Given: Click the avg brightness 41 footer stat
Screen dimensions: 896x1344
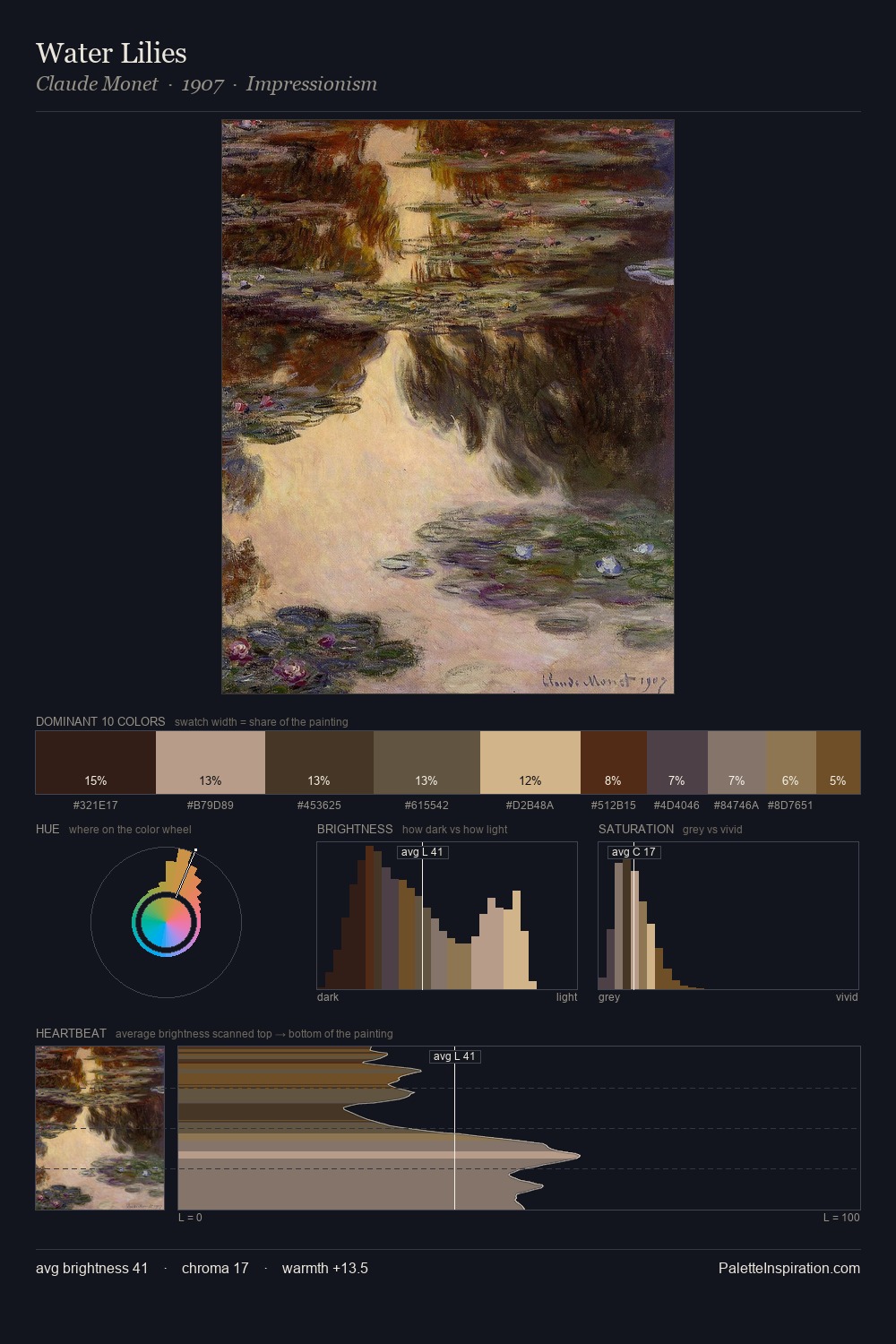Looking at the screenshot, I should (x=92, y=1268).
